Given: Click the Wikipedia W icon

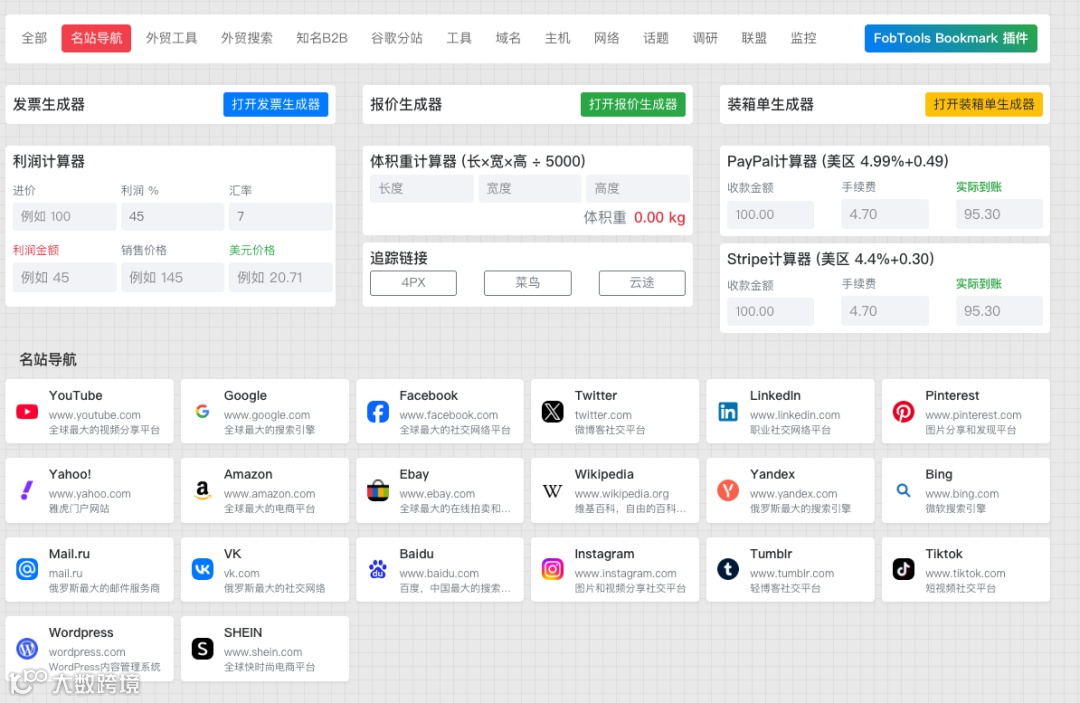Looking at the screenshot, I should click(x=552, y=491).
